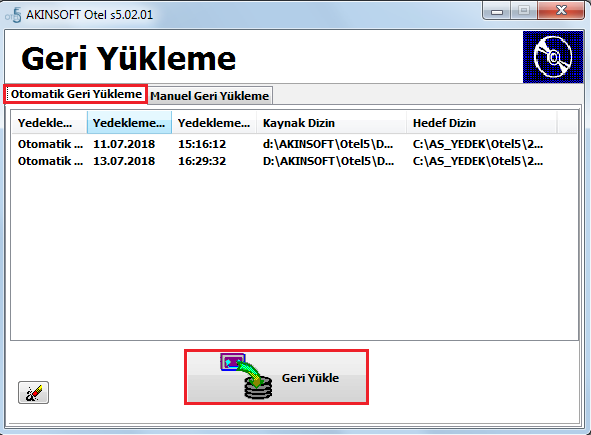The height and width of the screenshot is (435, 591).
Task: Click the database restore icon on Geri Yükle
Action: (x=247, y=376)
